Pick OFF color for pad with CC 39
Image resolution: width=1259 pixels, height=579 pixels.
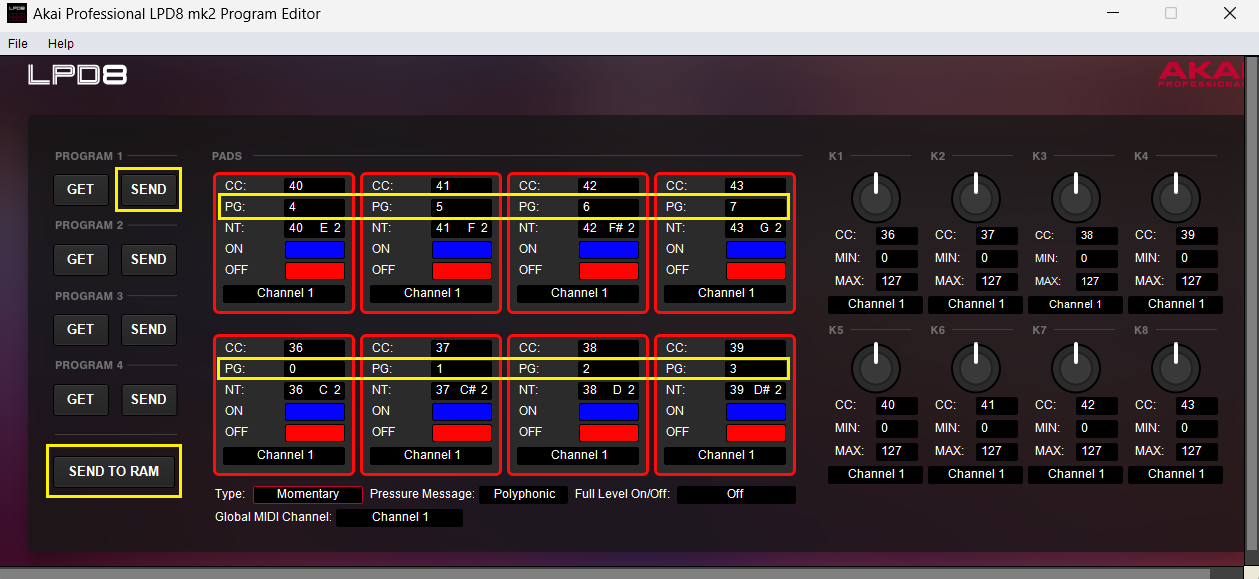[756, 433]
